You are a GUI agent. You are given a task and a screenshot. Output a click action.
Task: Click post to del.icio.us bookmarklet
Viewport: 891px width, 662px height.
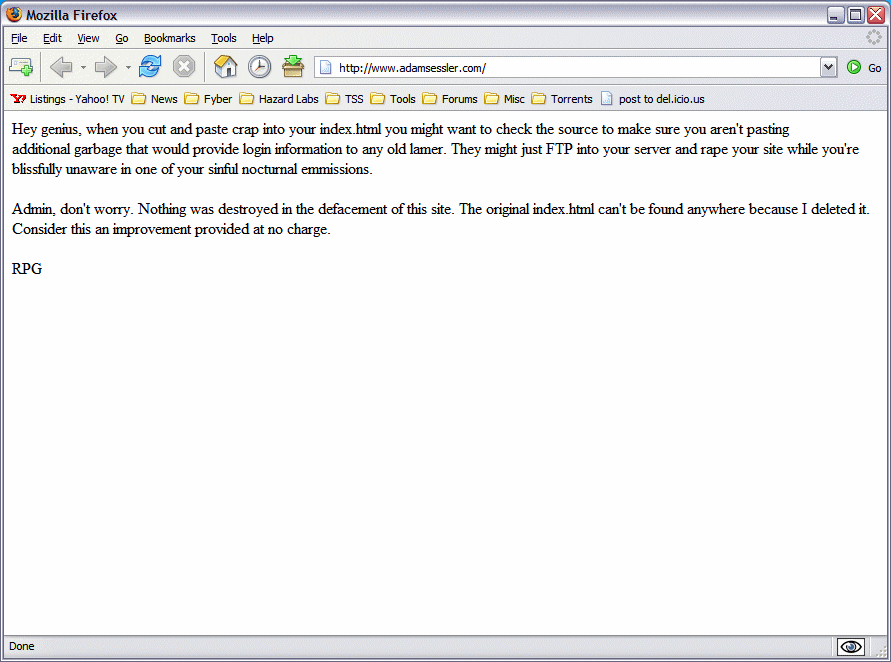click(652, 99)
